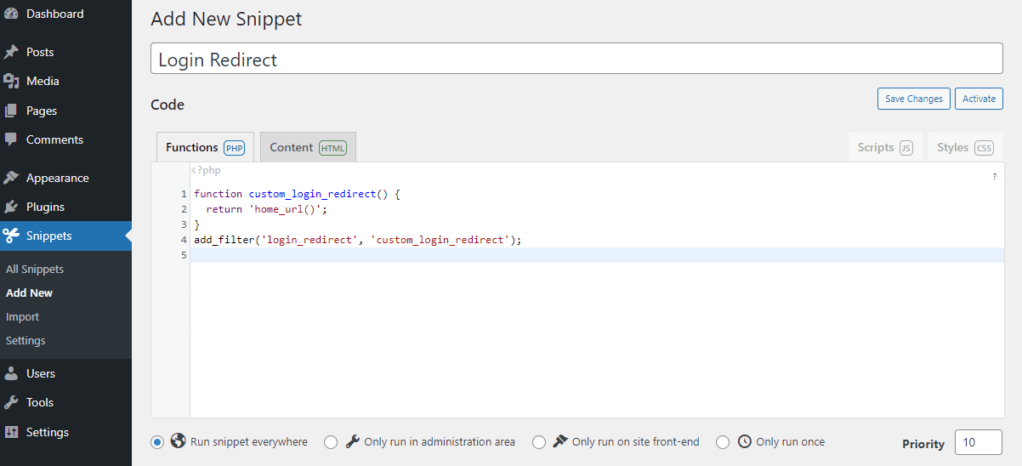This screenshot has height=466, width=1022.
Task: Click the Dashboard gauge icon in sidebar
Action: click(10, 14)
